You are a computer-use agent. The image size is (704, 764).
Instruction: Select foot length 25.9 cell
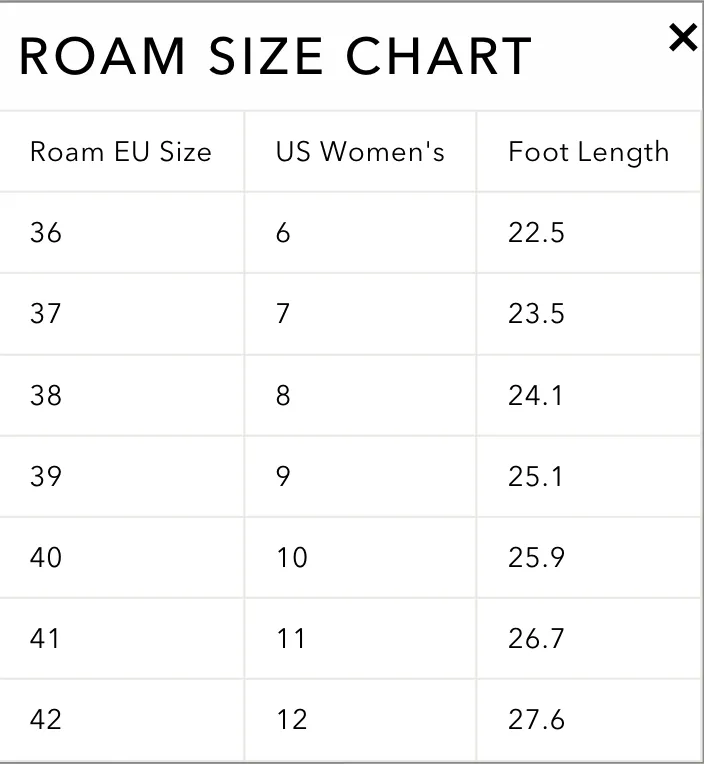589,557
